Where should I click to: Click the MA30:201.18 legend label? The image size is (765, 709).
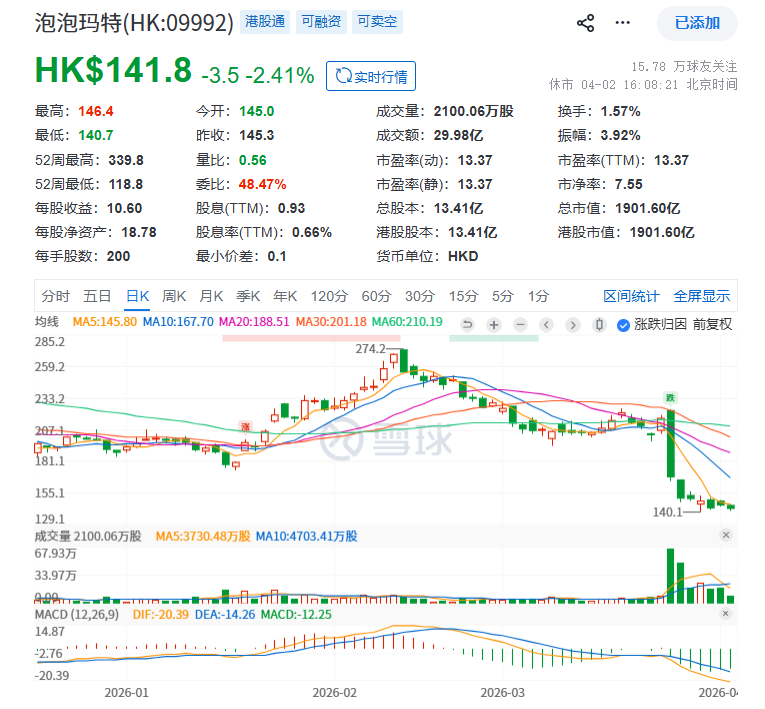pos(331,322)
